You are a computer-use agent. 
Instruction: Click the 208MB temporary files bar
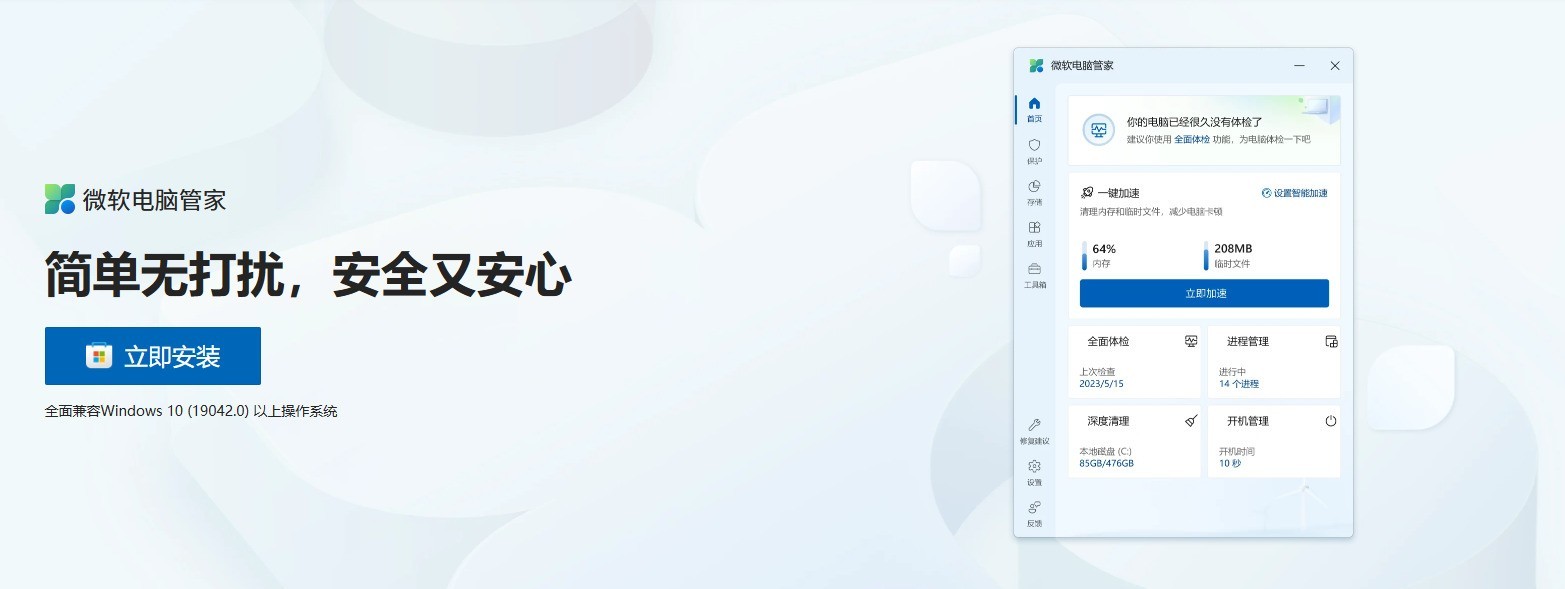click(x=1207, y=255)
